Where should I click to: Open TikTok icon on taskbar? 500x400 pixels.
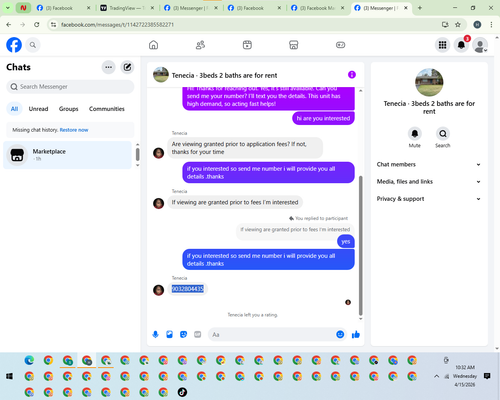182,392
